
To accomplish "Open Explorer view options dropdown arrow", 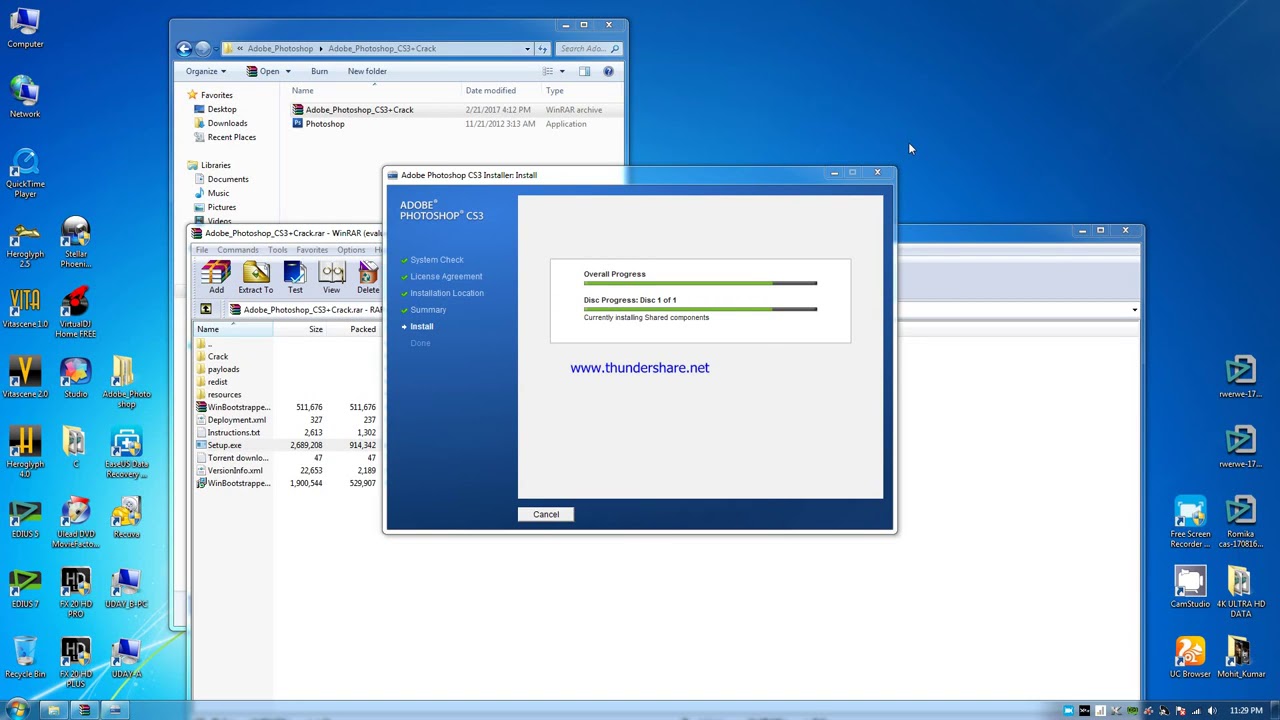I will tap(561, 71).
